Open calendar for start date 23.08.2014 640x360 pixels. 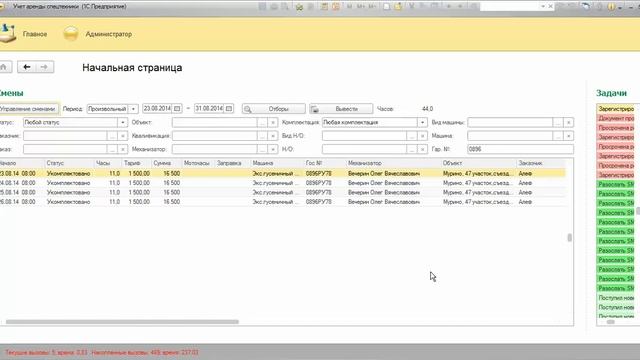point(177,109)
